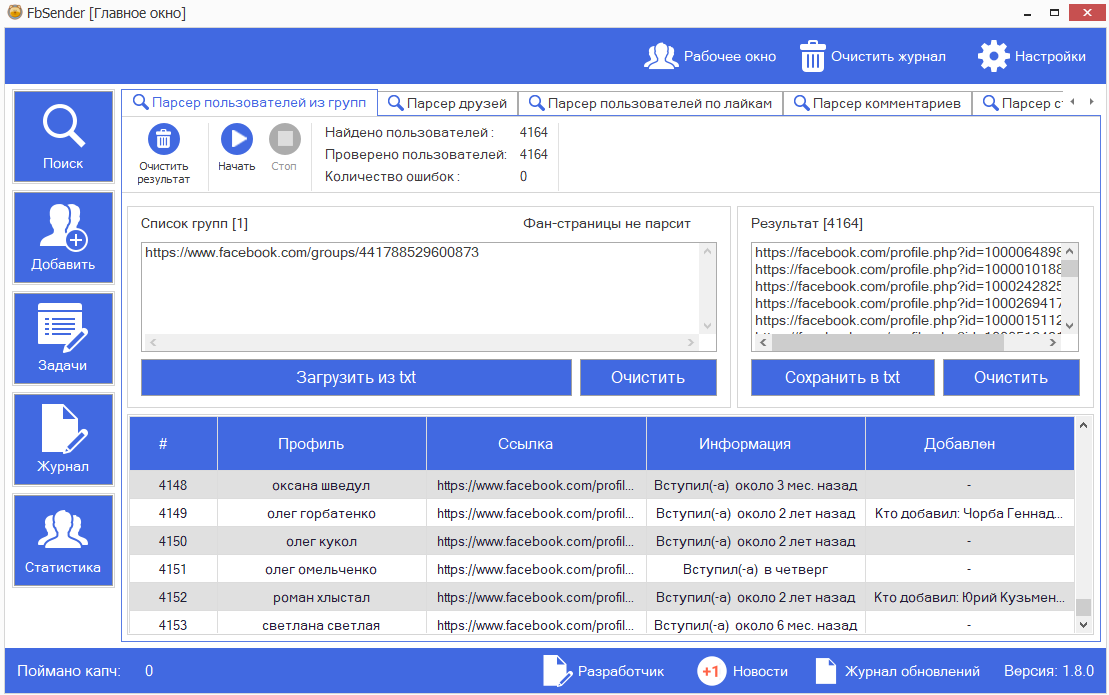Select result line with id=100024282
This screenshot has width=1109, height=695.
[x=908, y=286]
